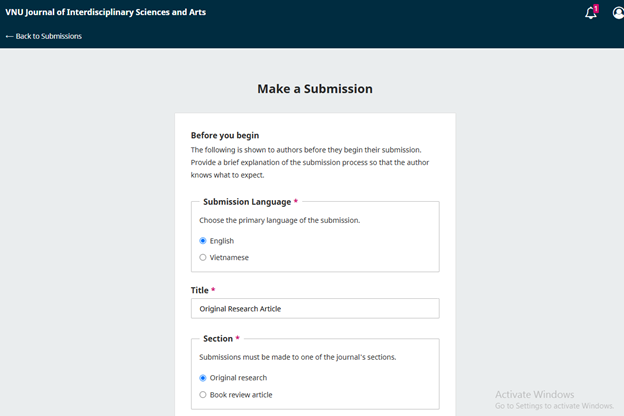Screen dimensions: 624x416
Task: Click the Make a Submission page heading
Action: (315, 89)
